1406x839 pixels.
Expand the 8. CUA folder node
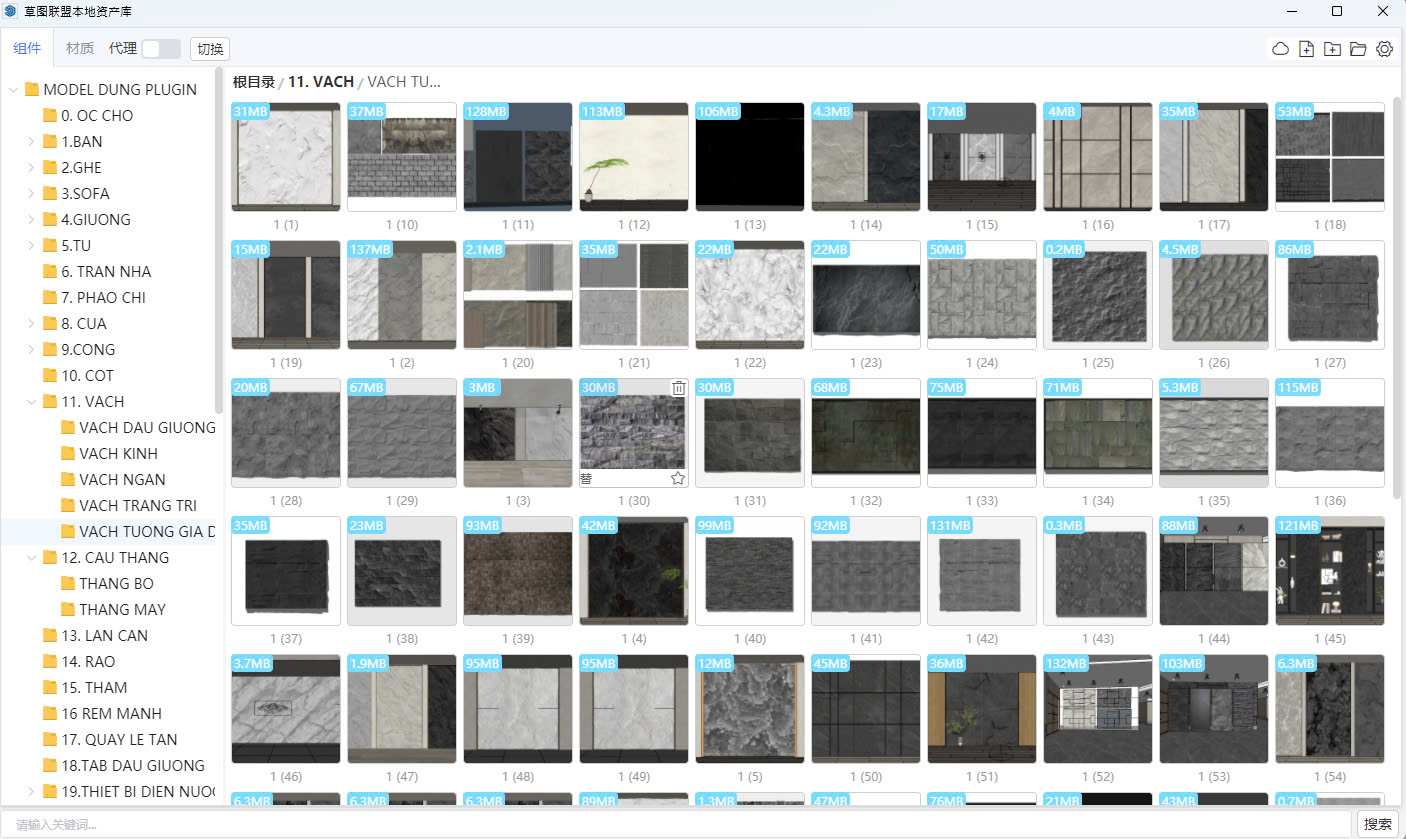coord(32,324)
